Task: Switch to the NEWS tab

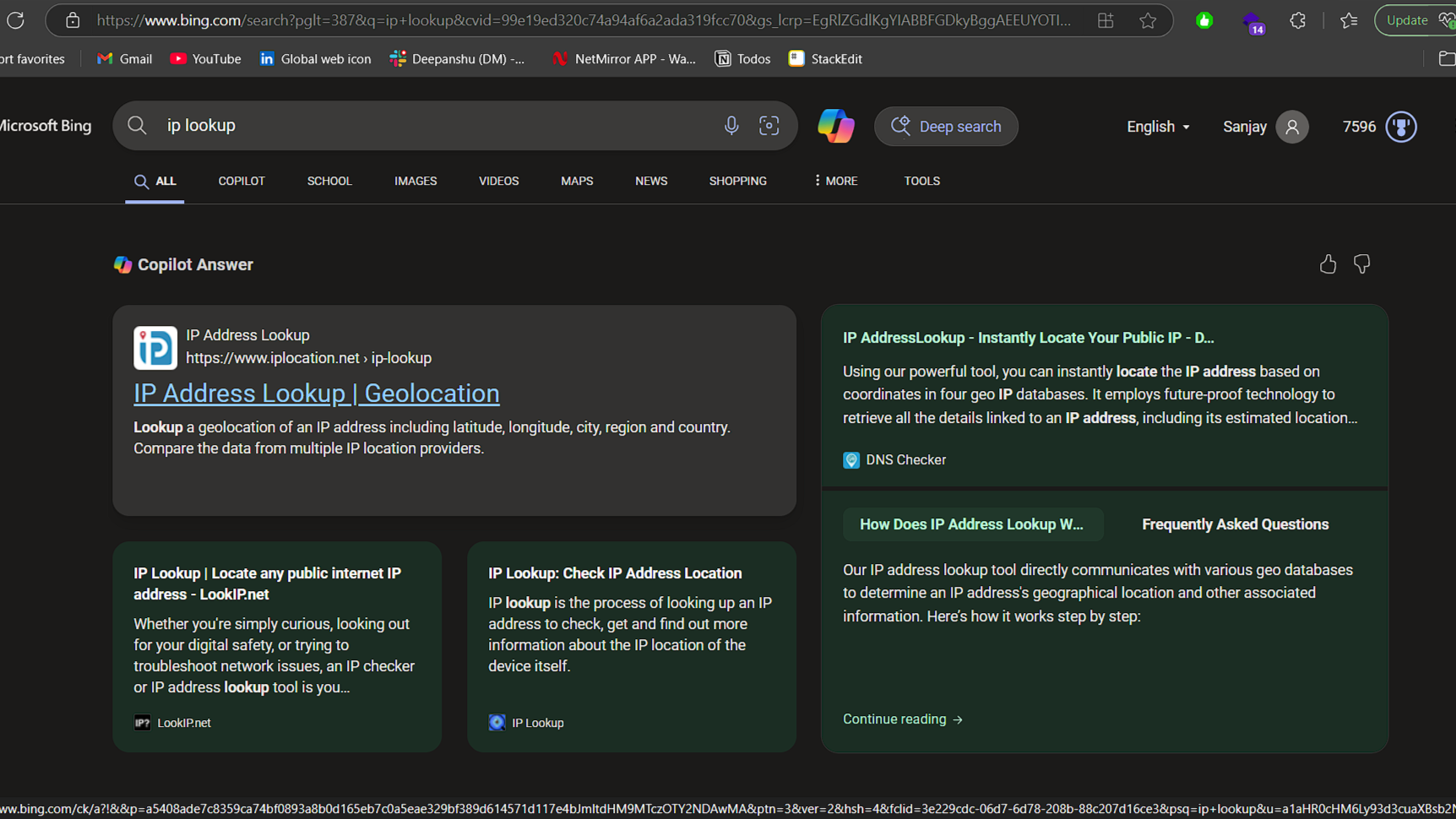Action: coord(651,182)
